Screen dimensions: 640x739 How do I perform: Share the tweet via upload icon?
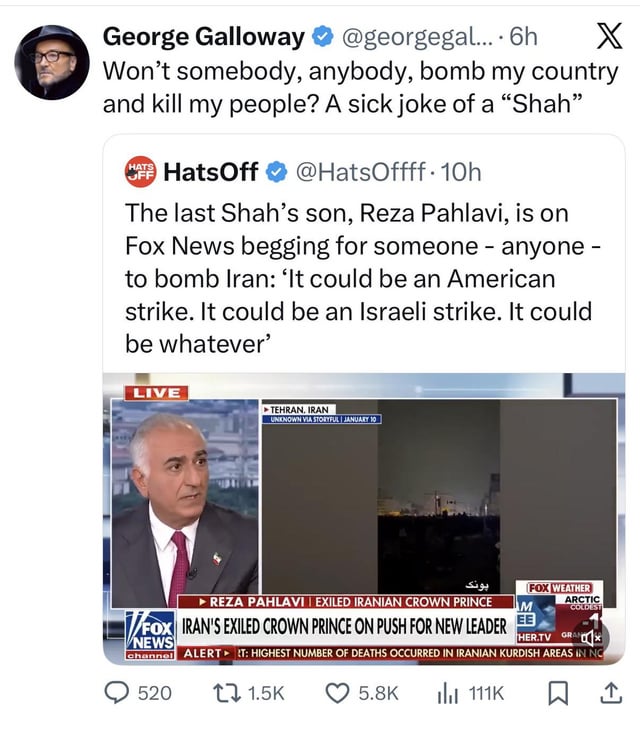click(x=611, y=693)
